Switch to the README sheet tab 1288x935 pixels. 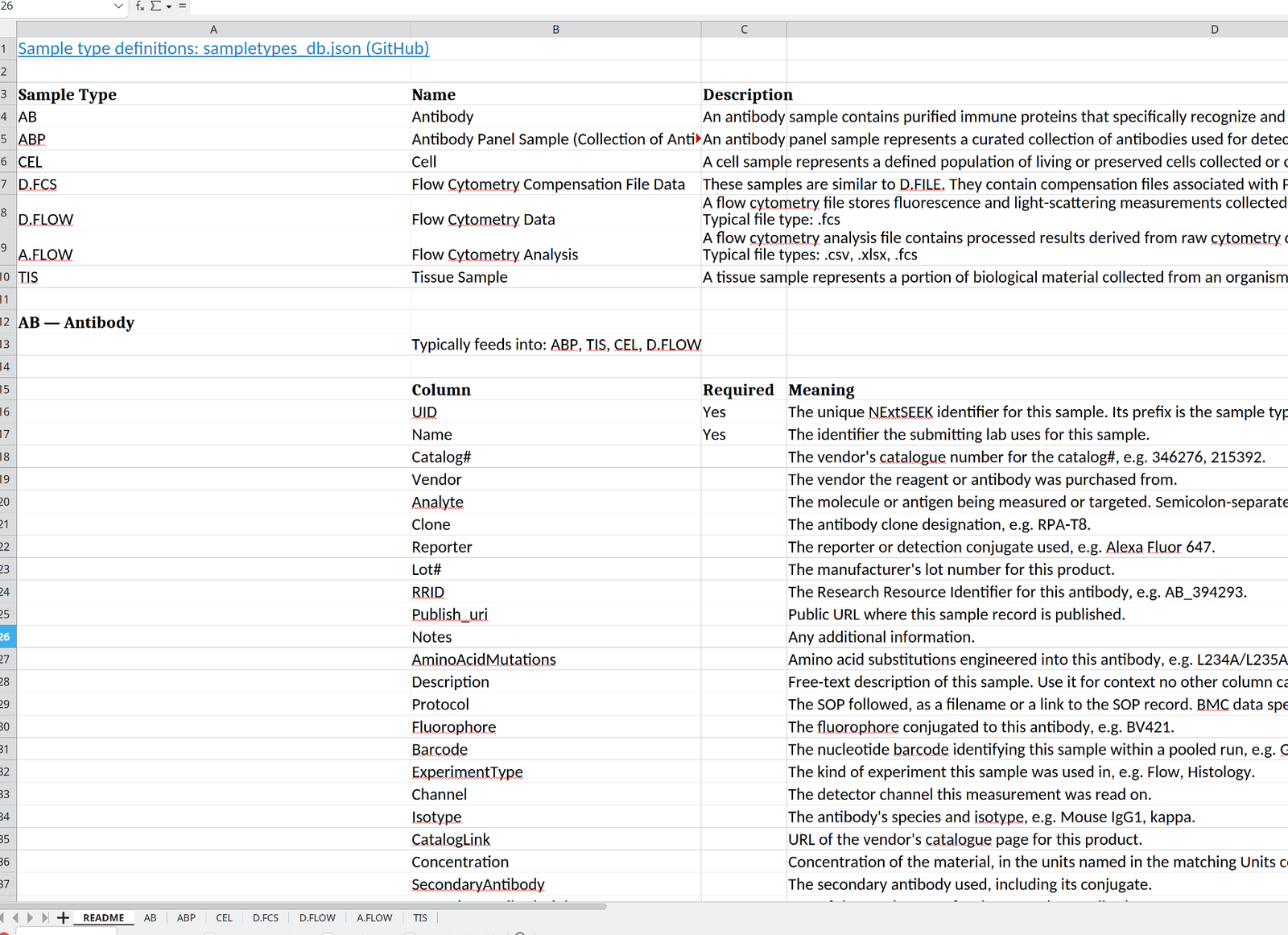click(x=104, y=917)
